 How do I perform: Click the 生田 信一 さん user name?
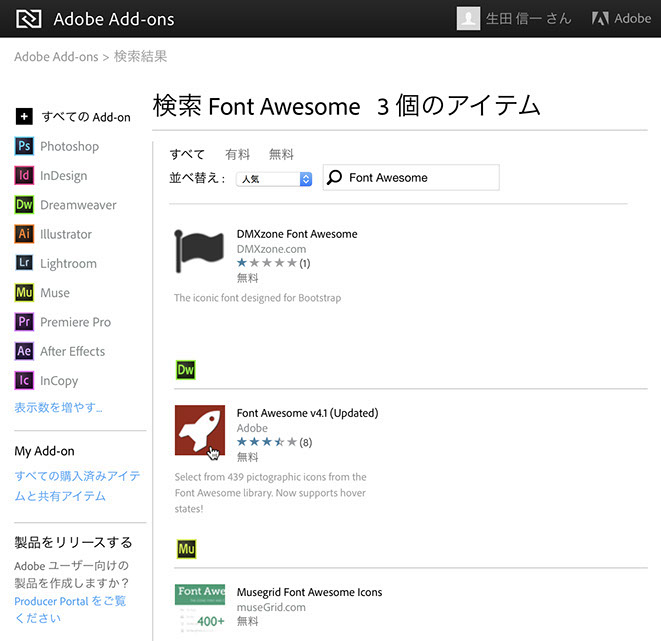(x=528, y=19)
